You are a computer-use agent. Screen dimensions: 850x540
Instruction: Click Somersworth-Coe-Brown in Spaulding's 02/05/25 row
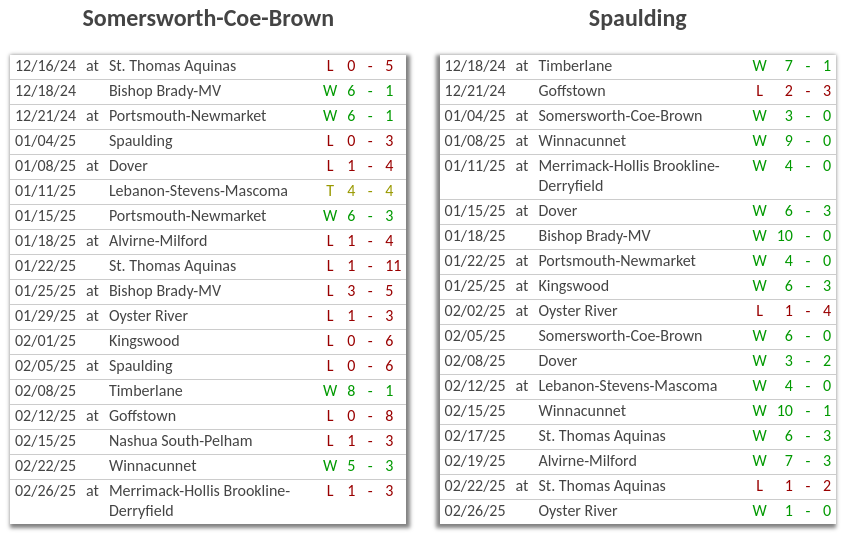point(620,336)
